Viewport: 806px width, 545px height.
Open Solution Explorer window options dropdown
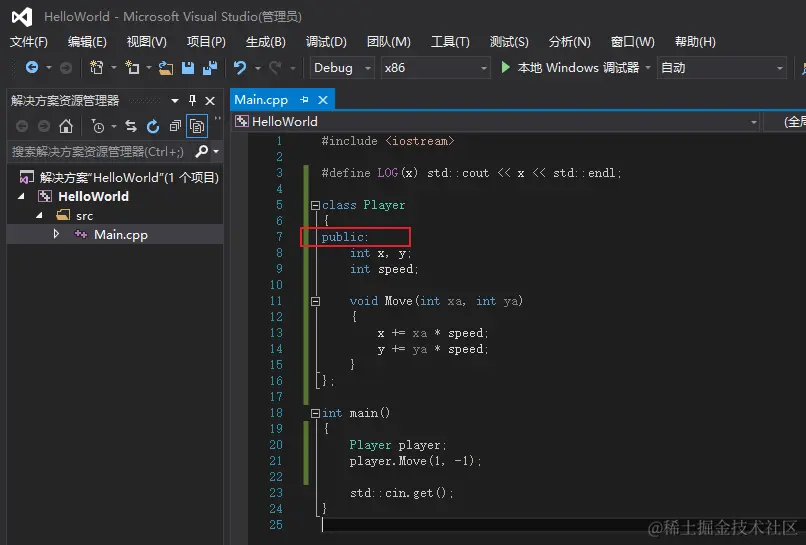175,101
